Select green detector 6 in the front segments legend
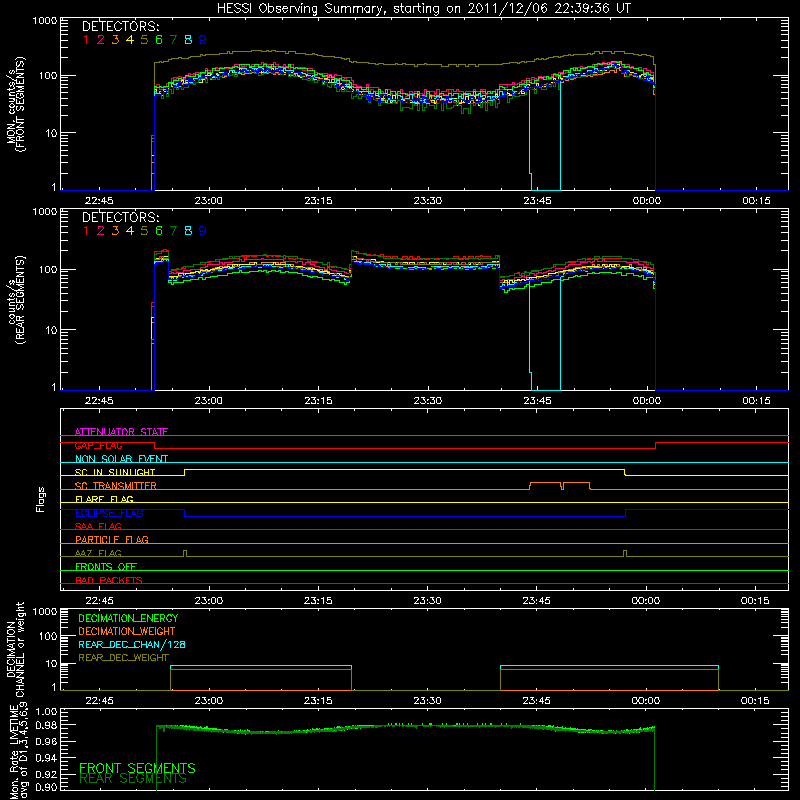Viewport: 800px width, 800px height. pos(159,40)
